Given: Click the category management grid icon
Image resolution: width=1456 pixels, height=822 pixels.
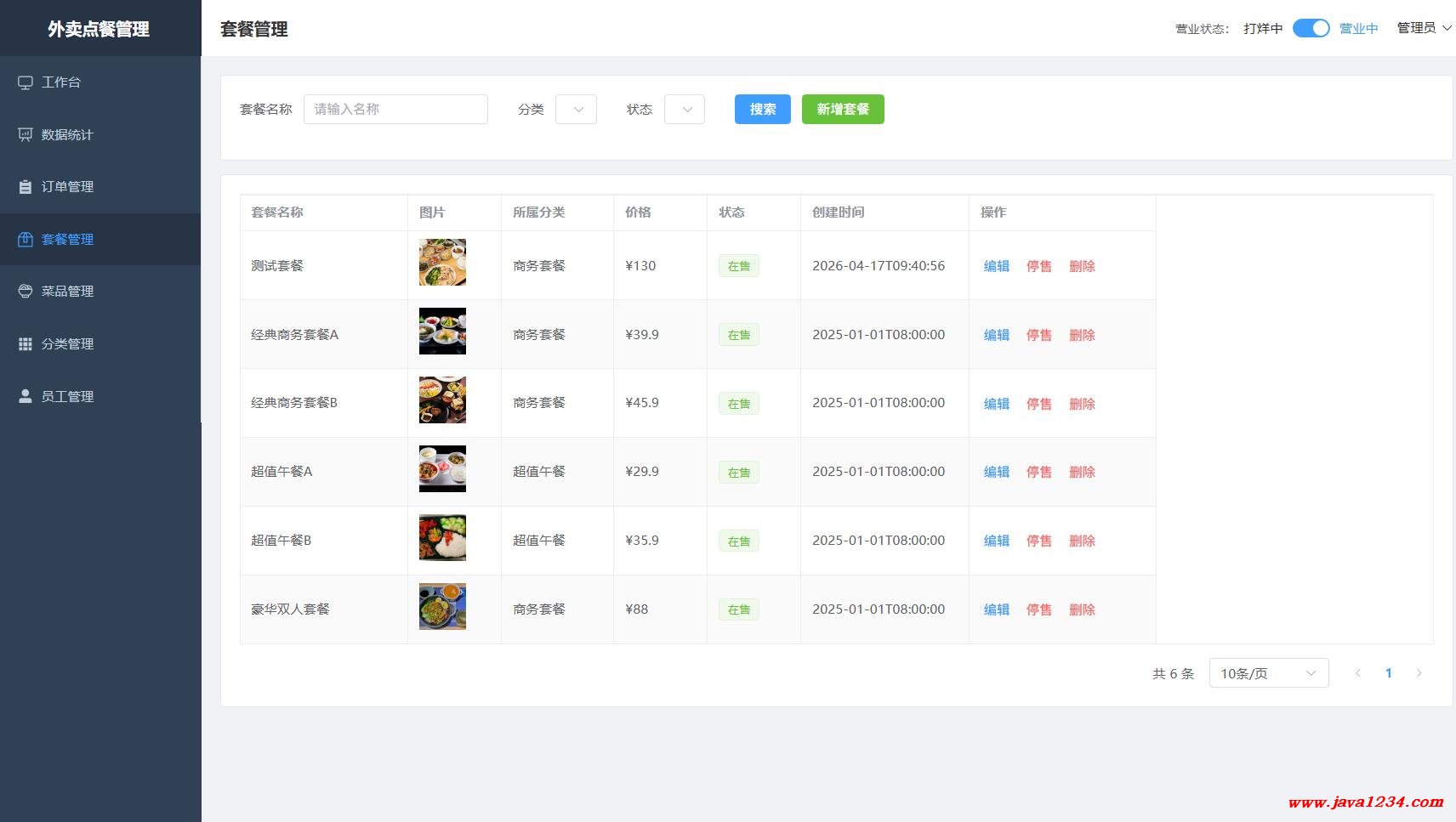Looking at the screenshot, I should [26, 344].
